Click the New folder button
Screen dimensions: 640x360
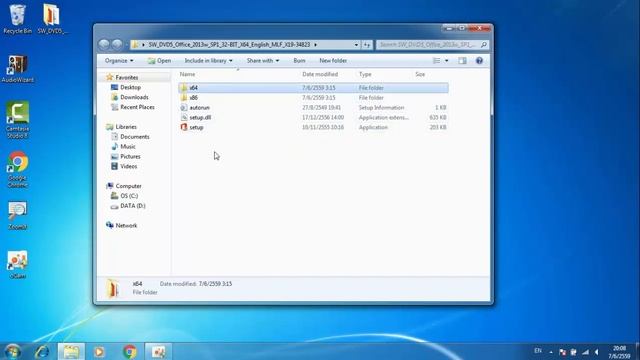pyautogui.click(x=333, y=60)
